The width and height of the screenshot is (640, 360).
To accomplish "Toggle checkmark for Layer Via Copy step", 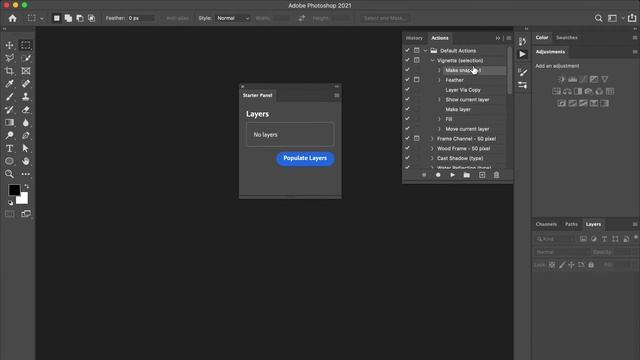I will [x=407, y=90].
